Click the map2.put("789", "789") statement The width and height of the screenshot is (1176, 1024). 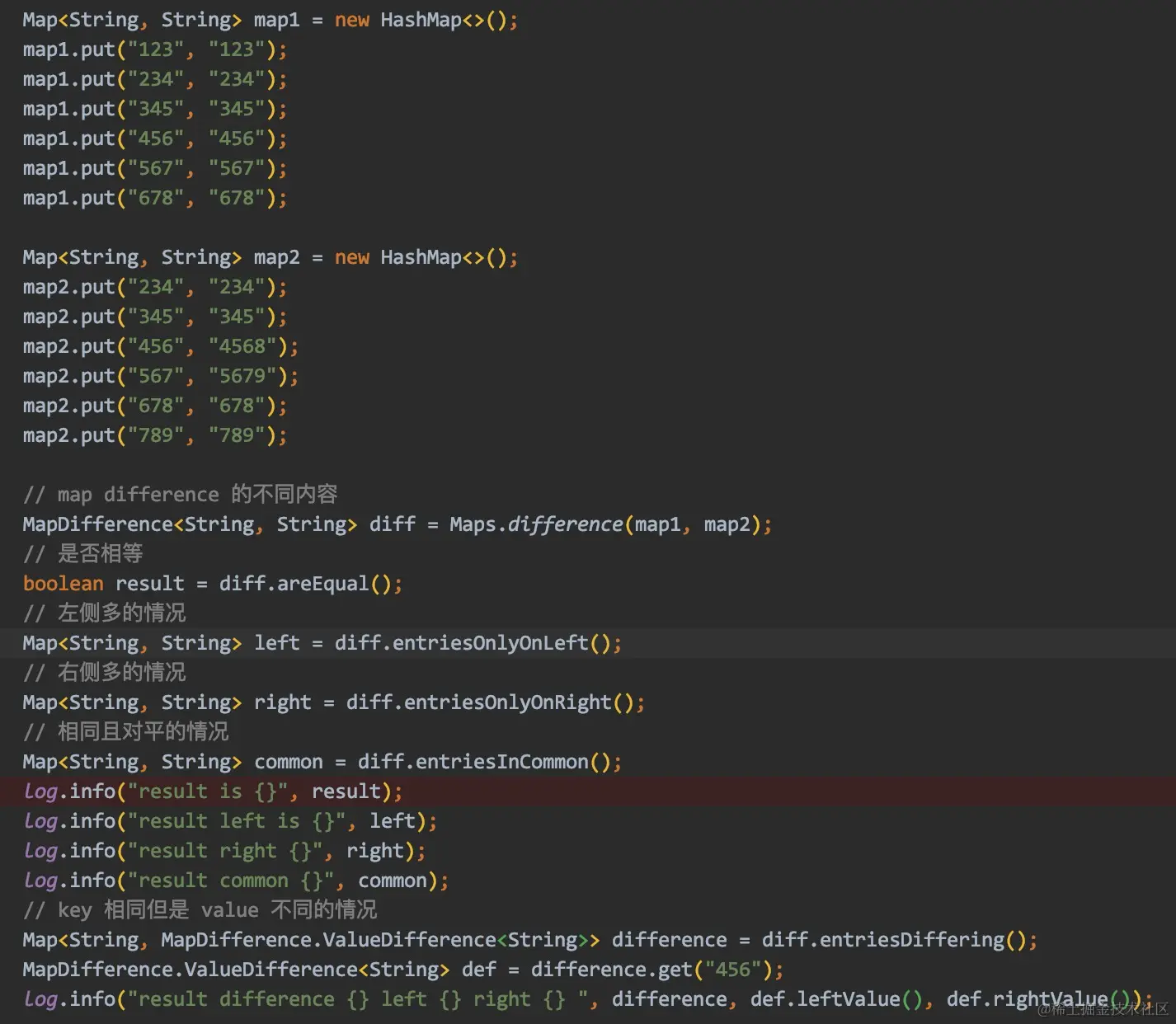(154, 435)
